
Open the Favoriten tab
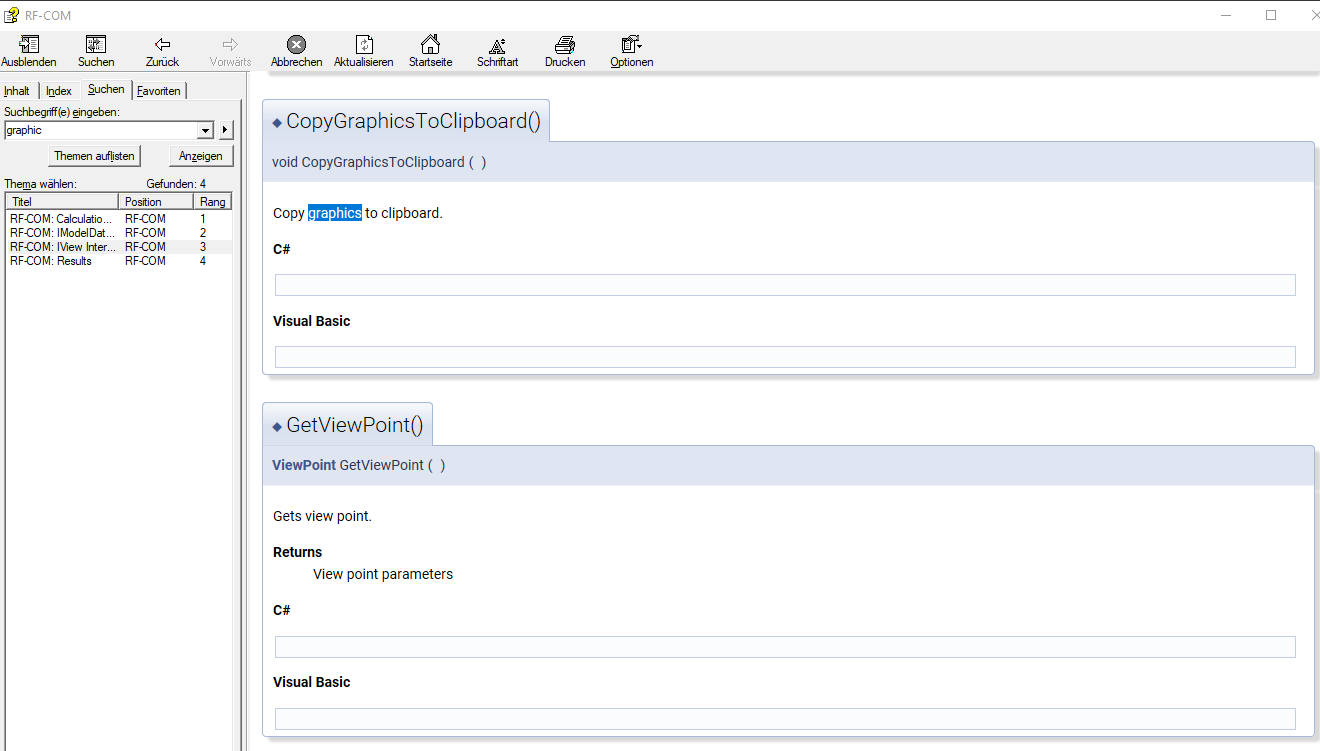(158, 90)
